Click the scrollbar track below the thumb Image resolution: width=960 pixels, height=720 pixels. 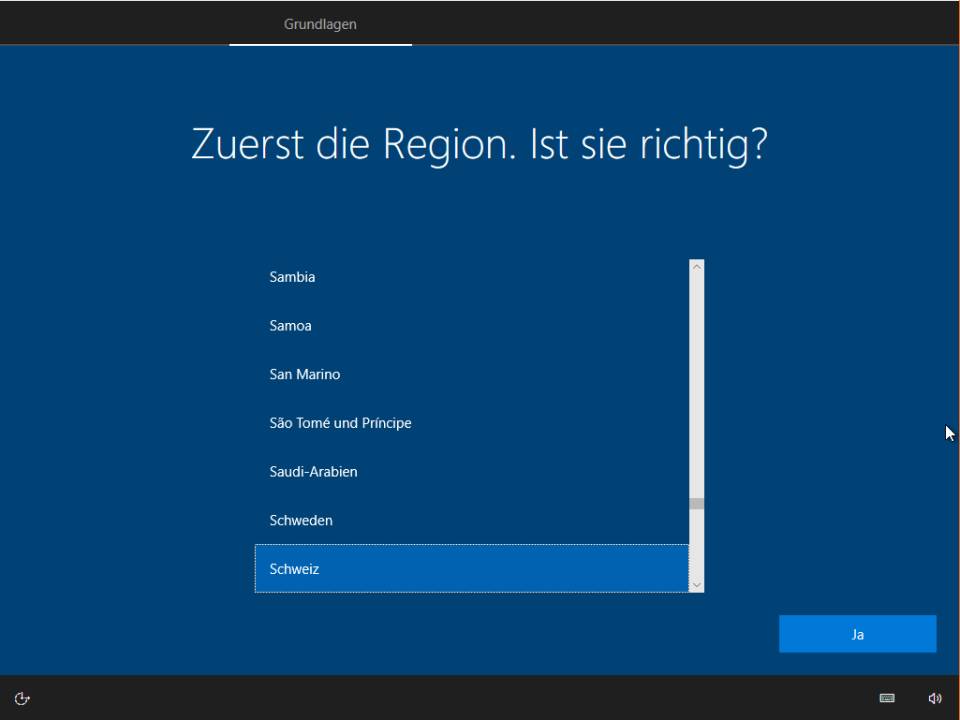click(x=697, y=543)
